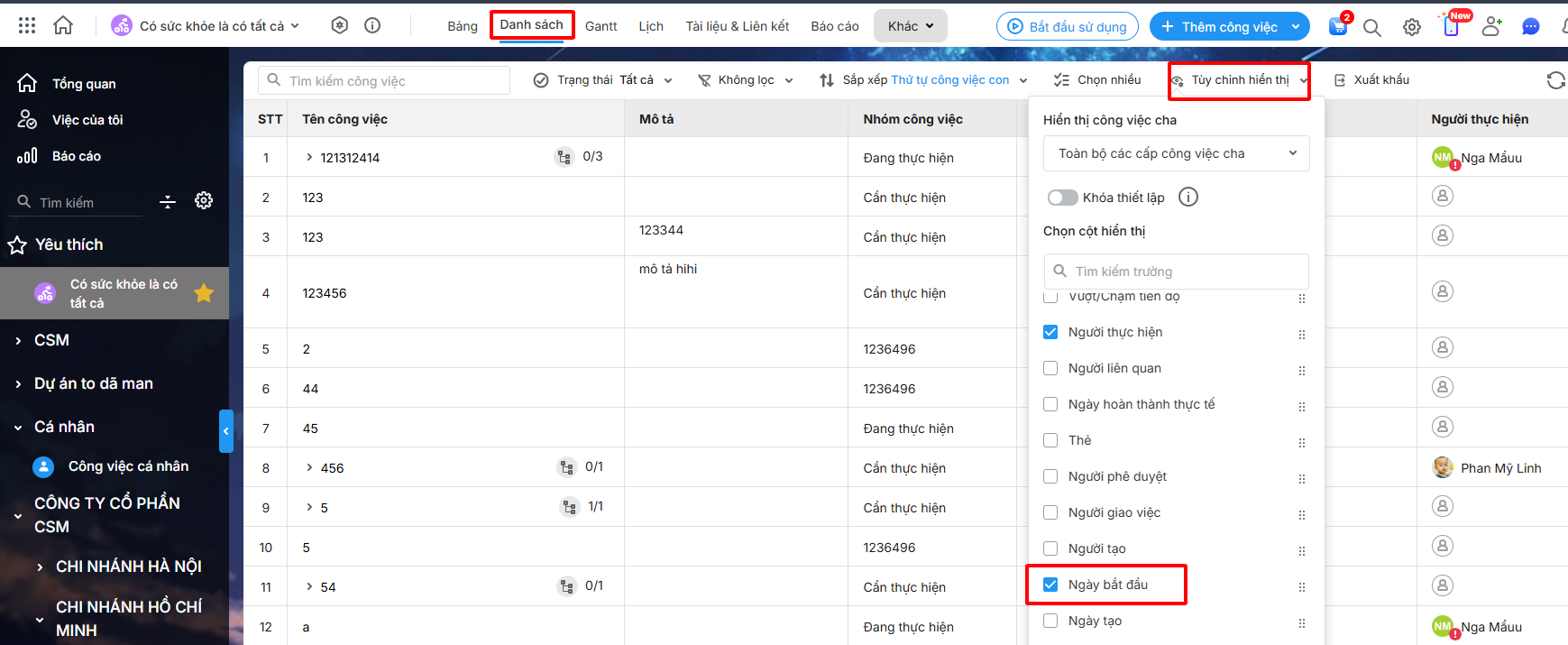Select Danh sách view tab
This screenshot has height=645, width=1568.
tap(532, 24)
